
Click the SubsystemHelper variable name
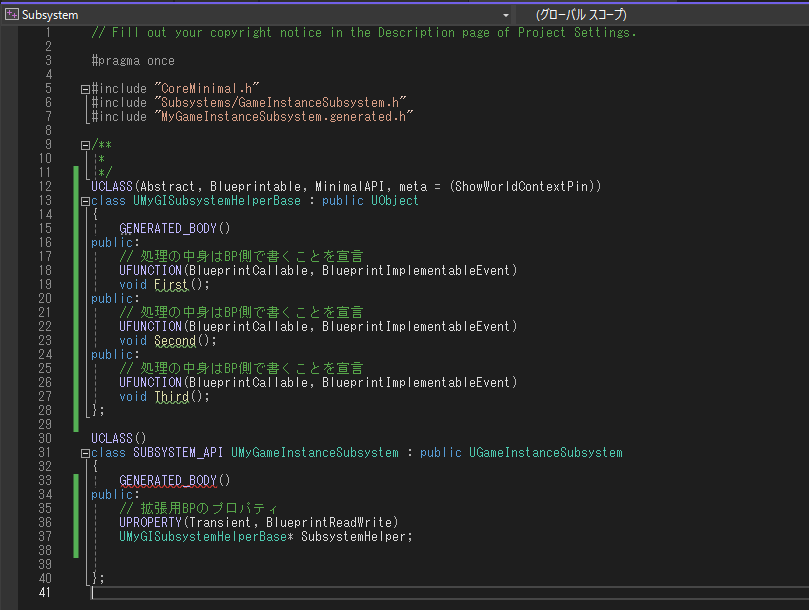(353, 537)
